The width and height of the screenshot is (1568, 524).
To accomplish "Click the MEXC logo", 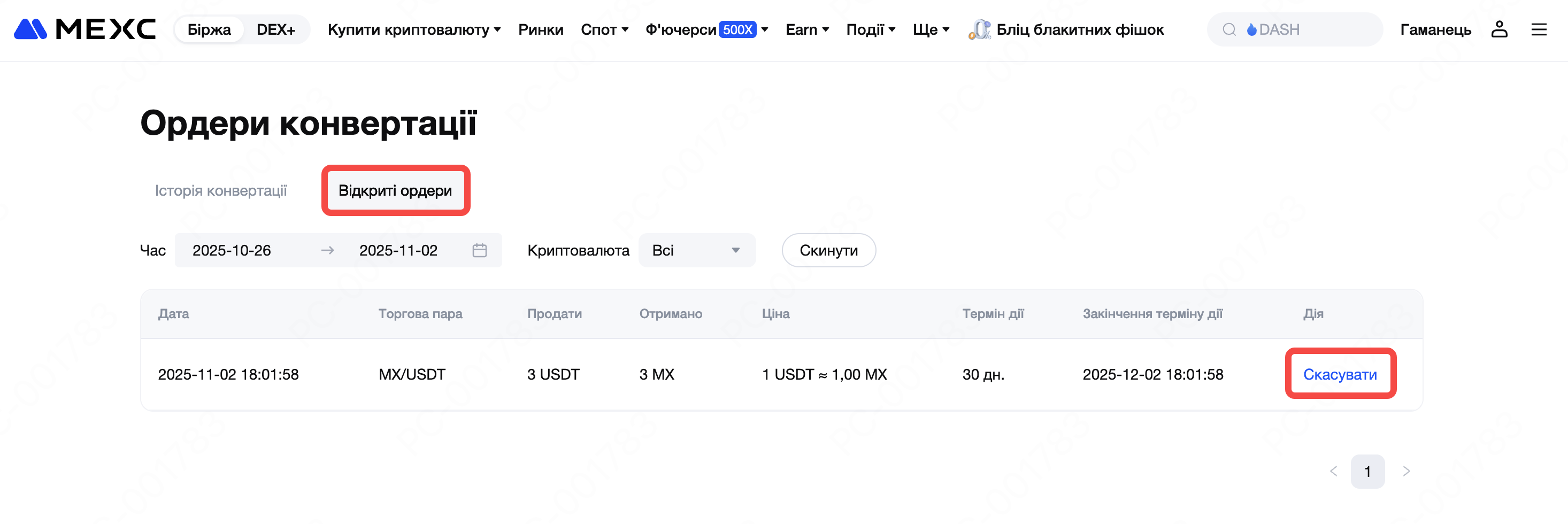I will pyautogui.click(x=84, y=29).
